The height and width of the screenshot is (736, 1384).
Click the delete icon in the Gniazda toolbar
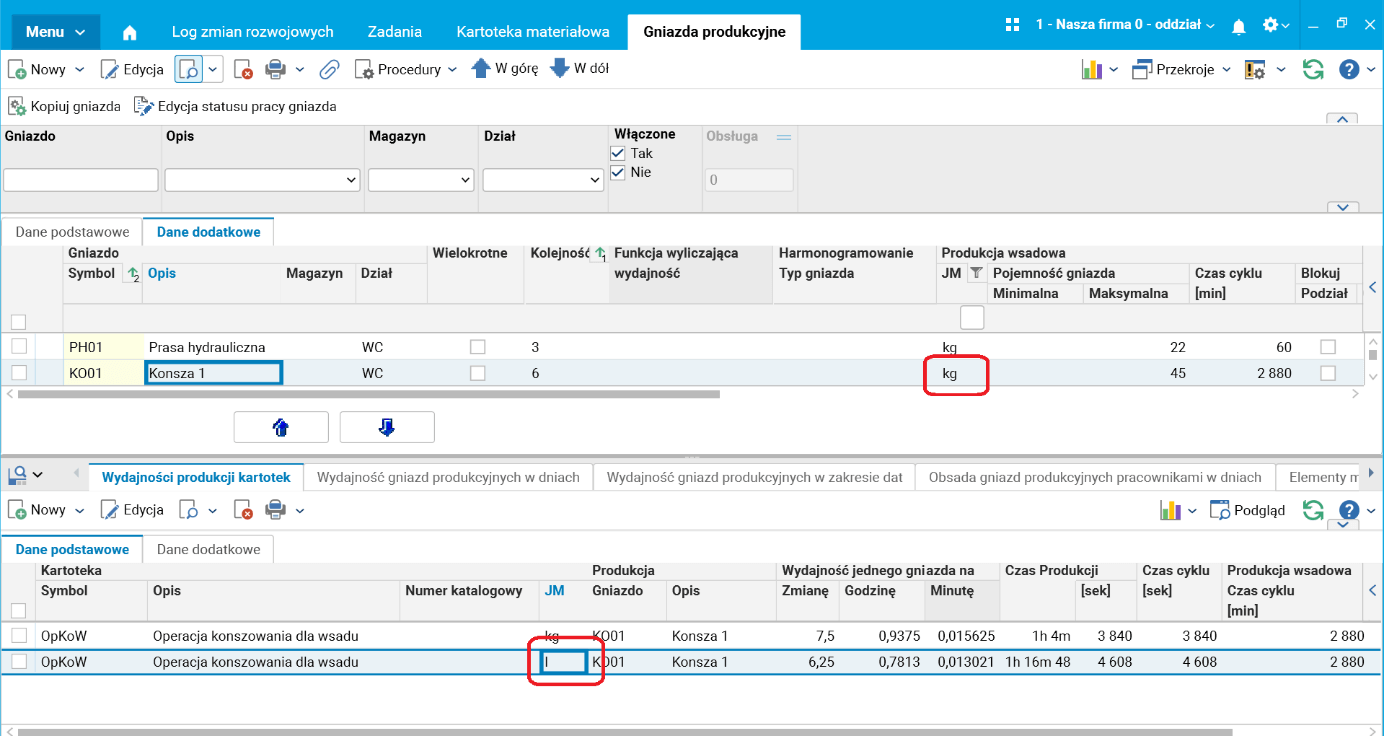243,69
